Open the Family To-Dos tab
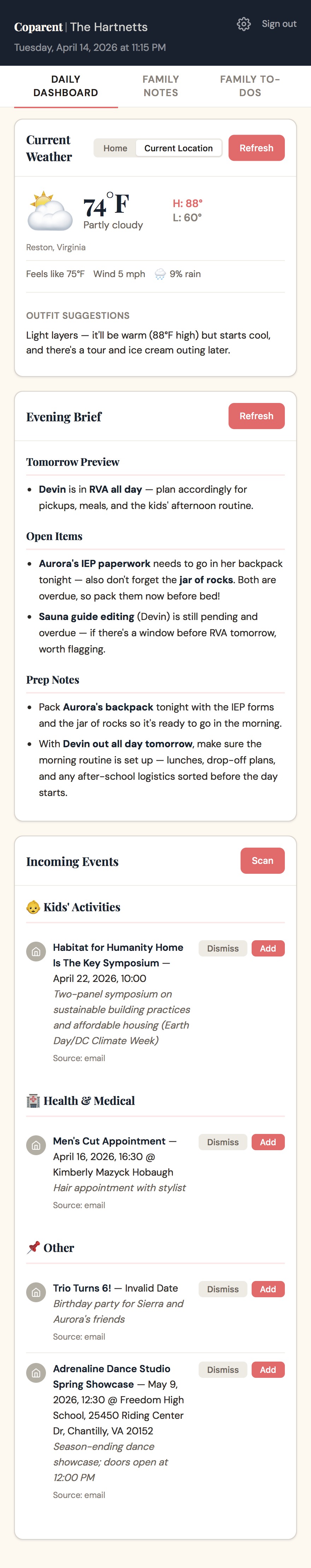This screenshot has height=1568, width=311. (x=249, y=86)
